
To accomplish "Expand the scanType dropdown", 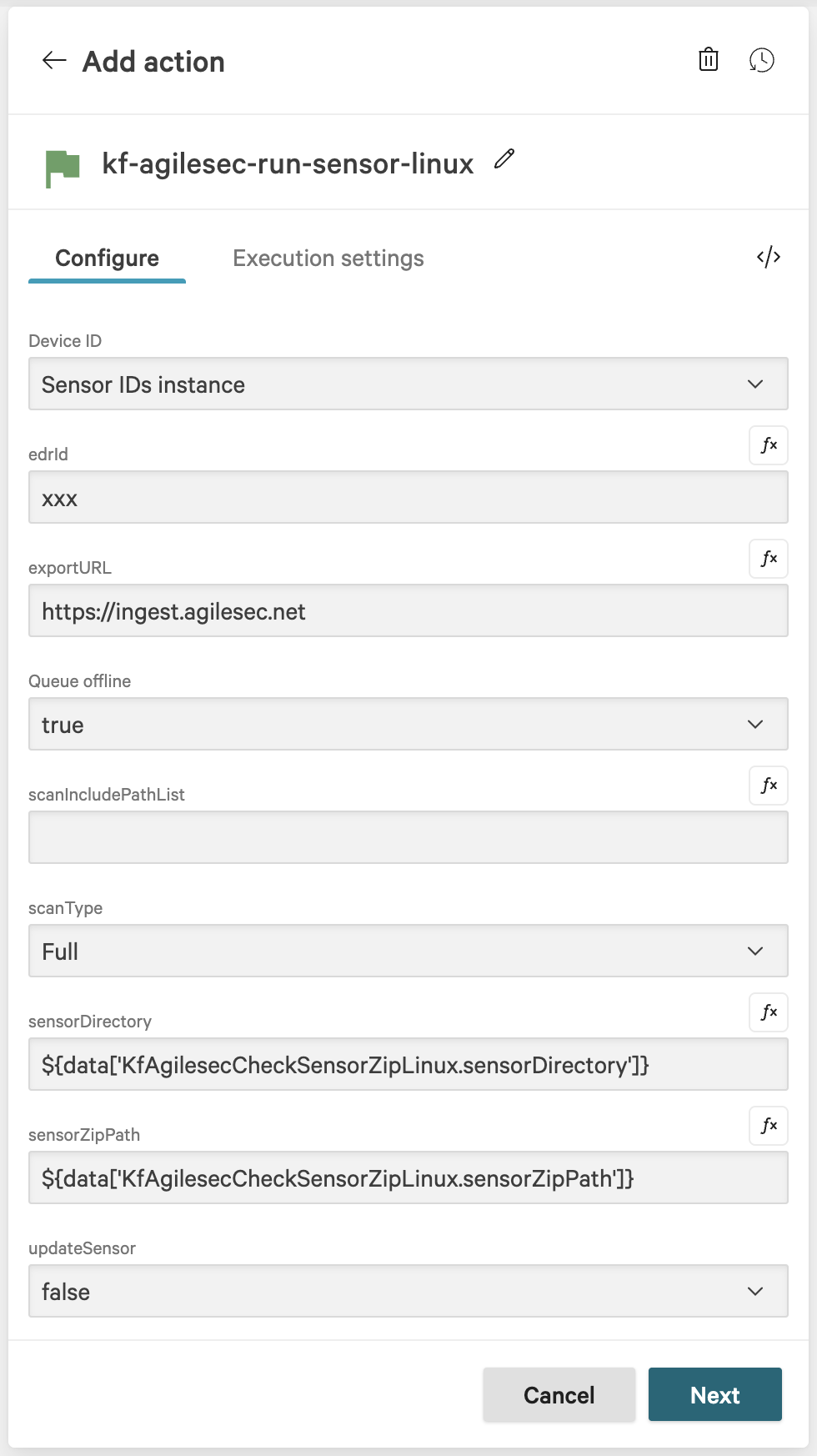I will pos(408,951).
